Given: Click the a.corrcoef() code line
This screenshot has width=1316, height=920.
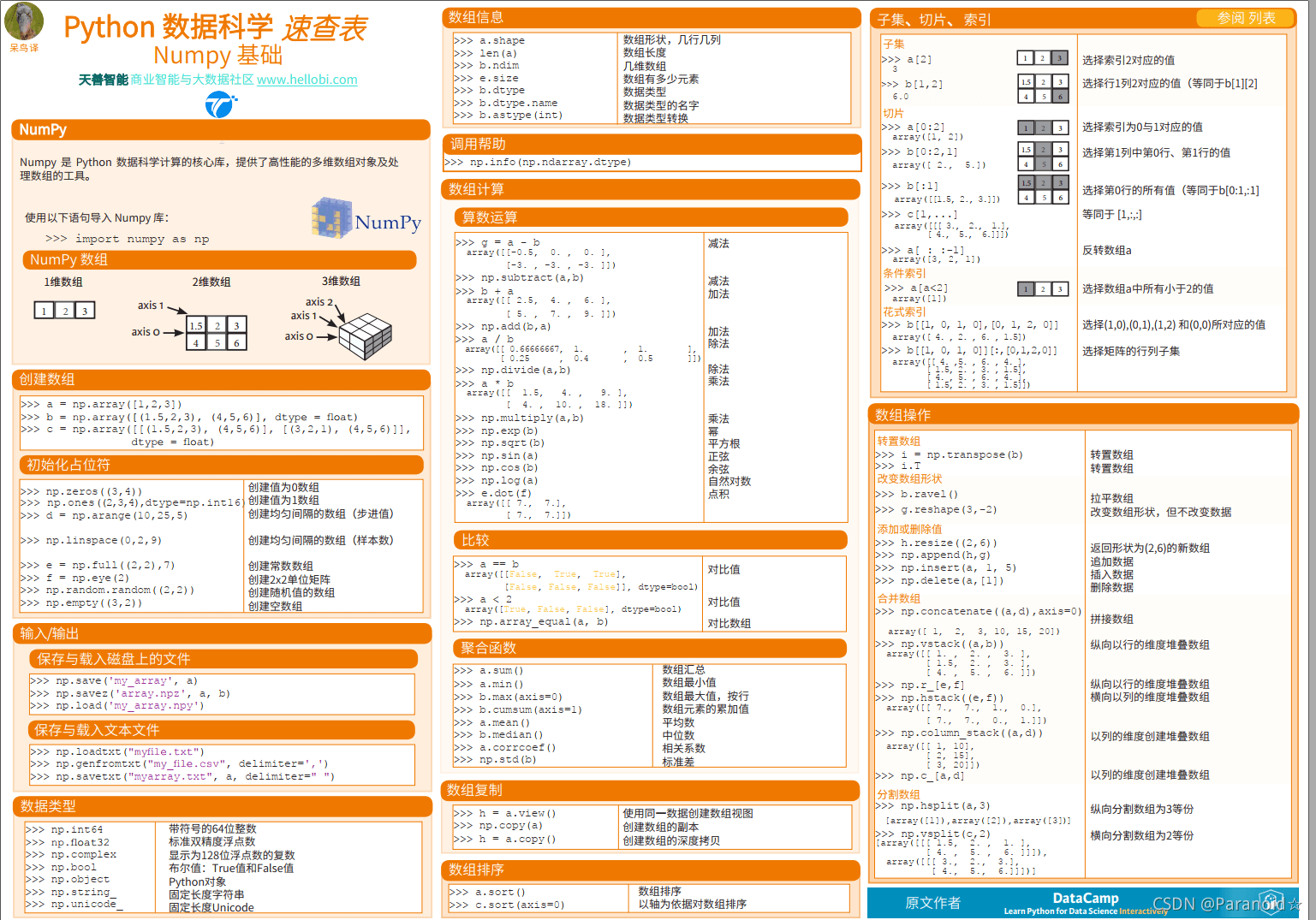Looking at the screenshot, I should pyautogui.click(x=505, y=747).
